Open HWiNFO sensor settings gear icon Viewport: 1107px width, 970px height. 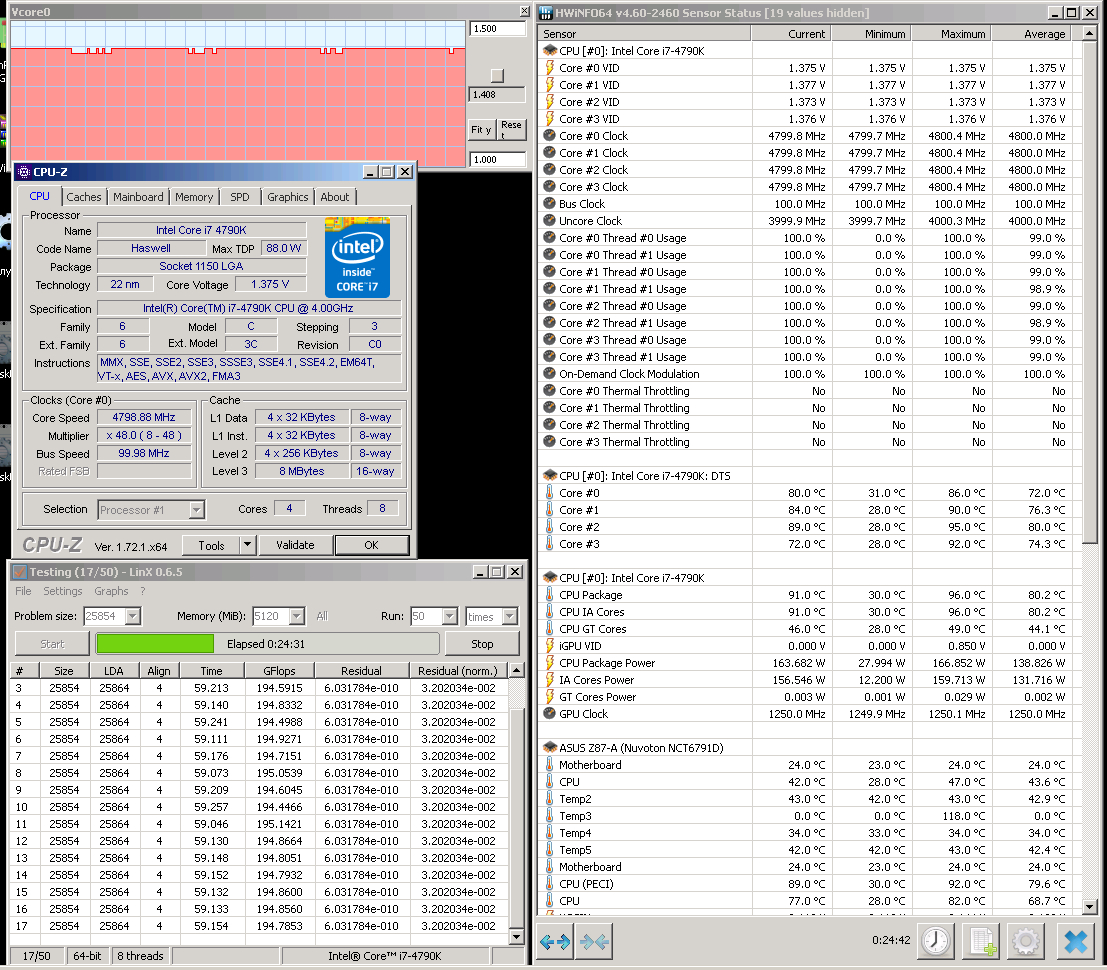1025,941
